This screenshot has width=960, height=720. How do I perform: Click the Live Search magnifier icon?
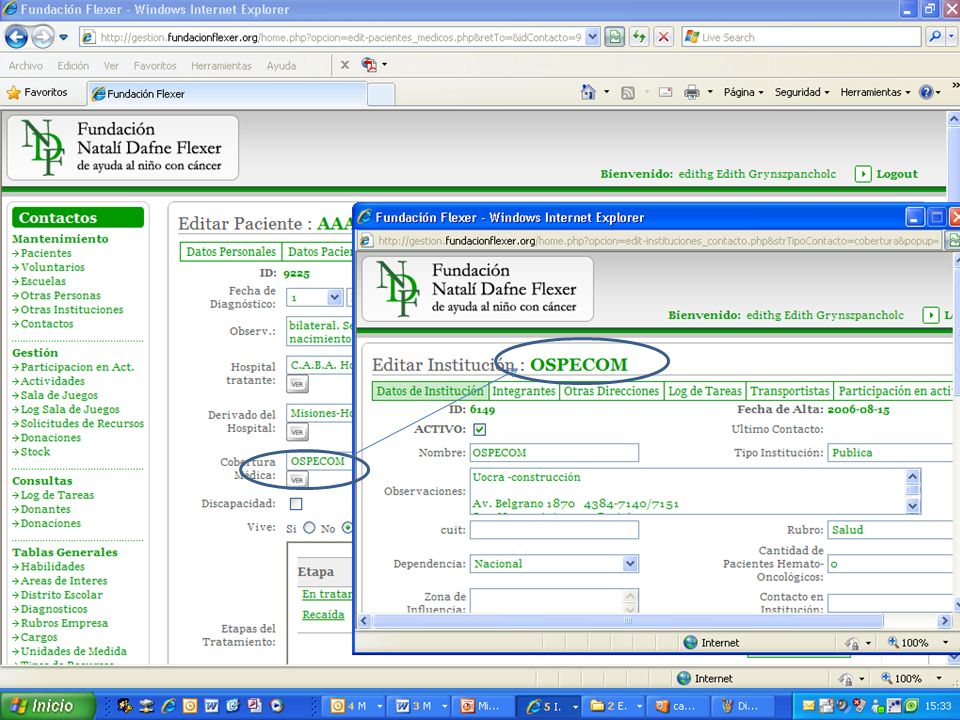(x=935, y=37)
